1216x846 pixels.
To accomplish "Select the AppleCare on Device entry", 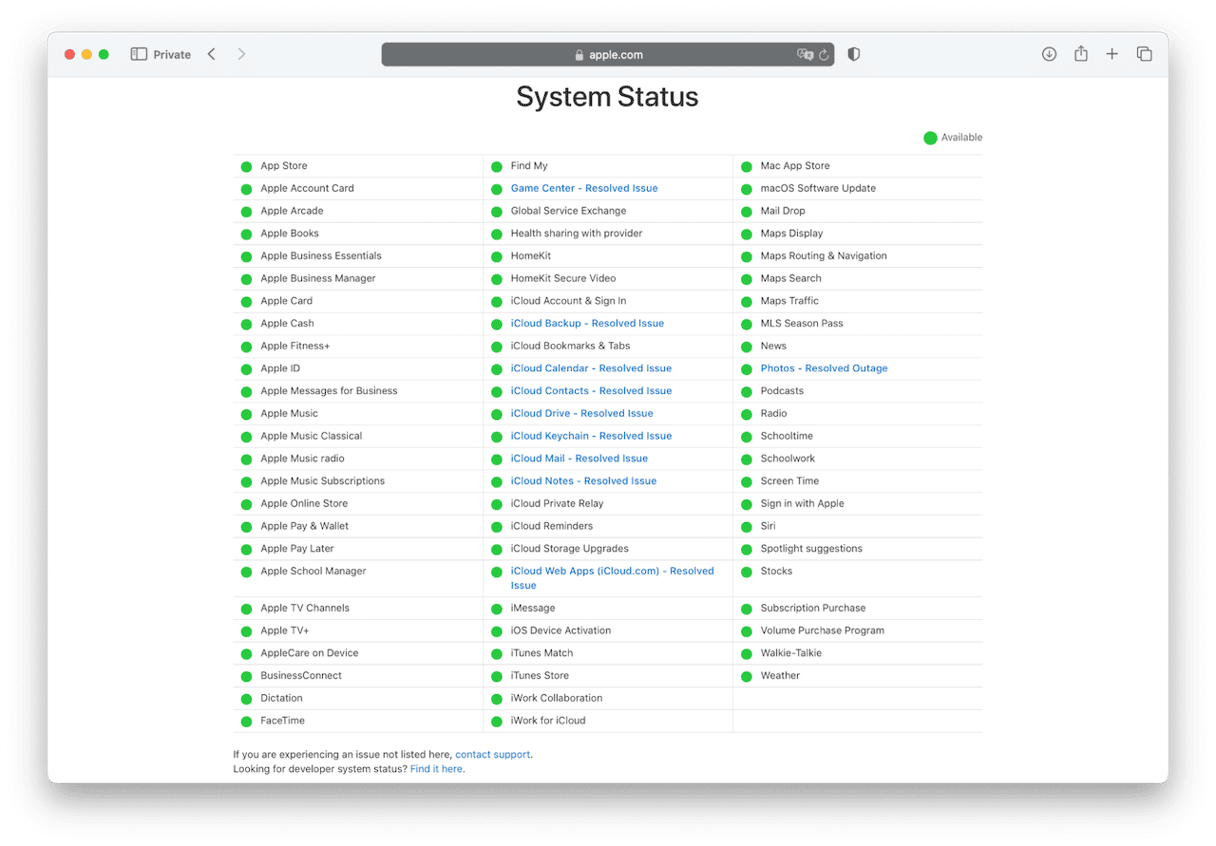I will 309,653.
